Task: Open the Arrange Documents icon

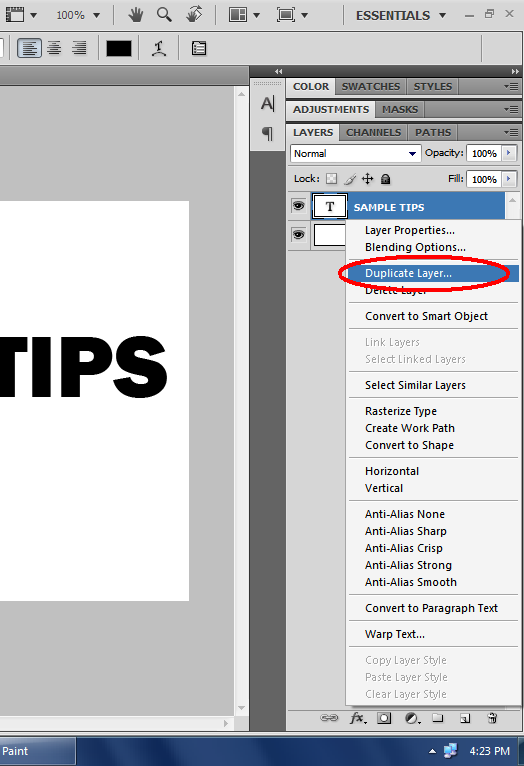Action: point(238,15)
